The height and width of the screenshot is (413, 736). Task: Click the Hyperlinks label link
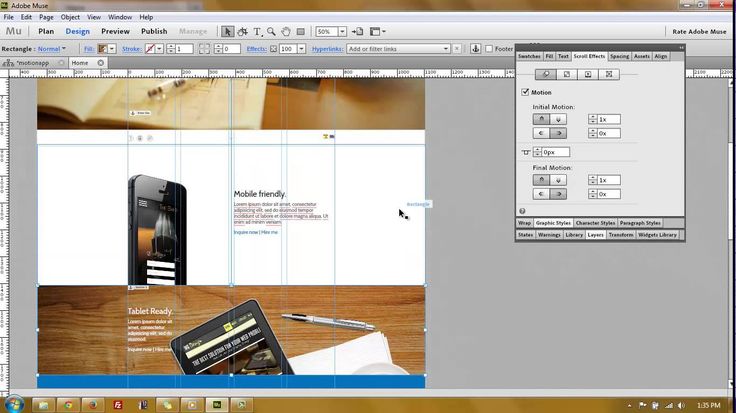click(x=327, y=48)
